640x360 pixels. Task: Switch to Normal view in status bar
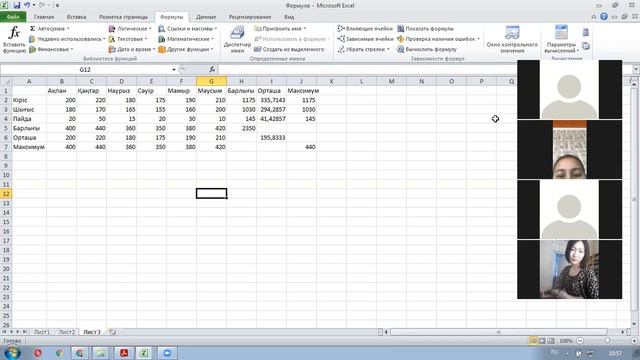[533, 340]
